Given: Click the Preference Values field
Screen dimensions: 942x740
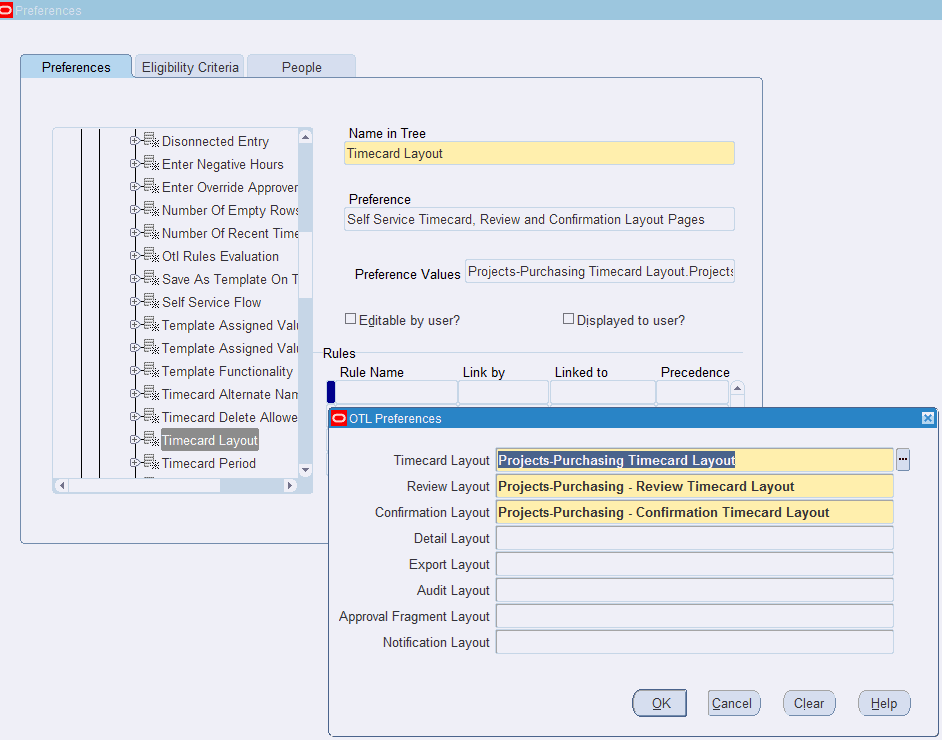Looking at the screenshot, I should point(600,271).
